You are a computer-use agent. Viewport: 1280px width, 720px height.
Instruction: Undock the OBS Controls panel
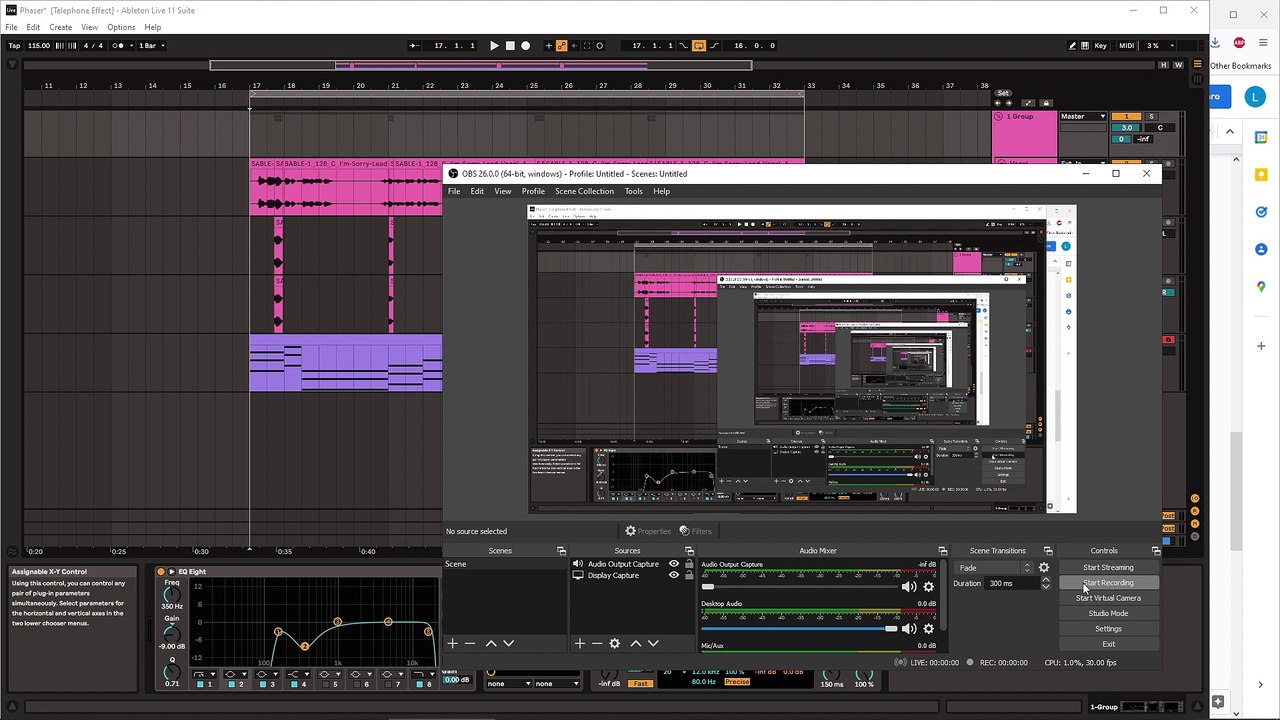click(x=1156, y=551)
